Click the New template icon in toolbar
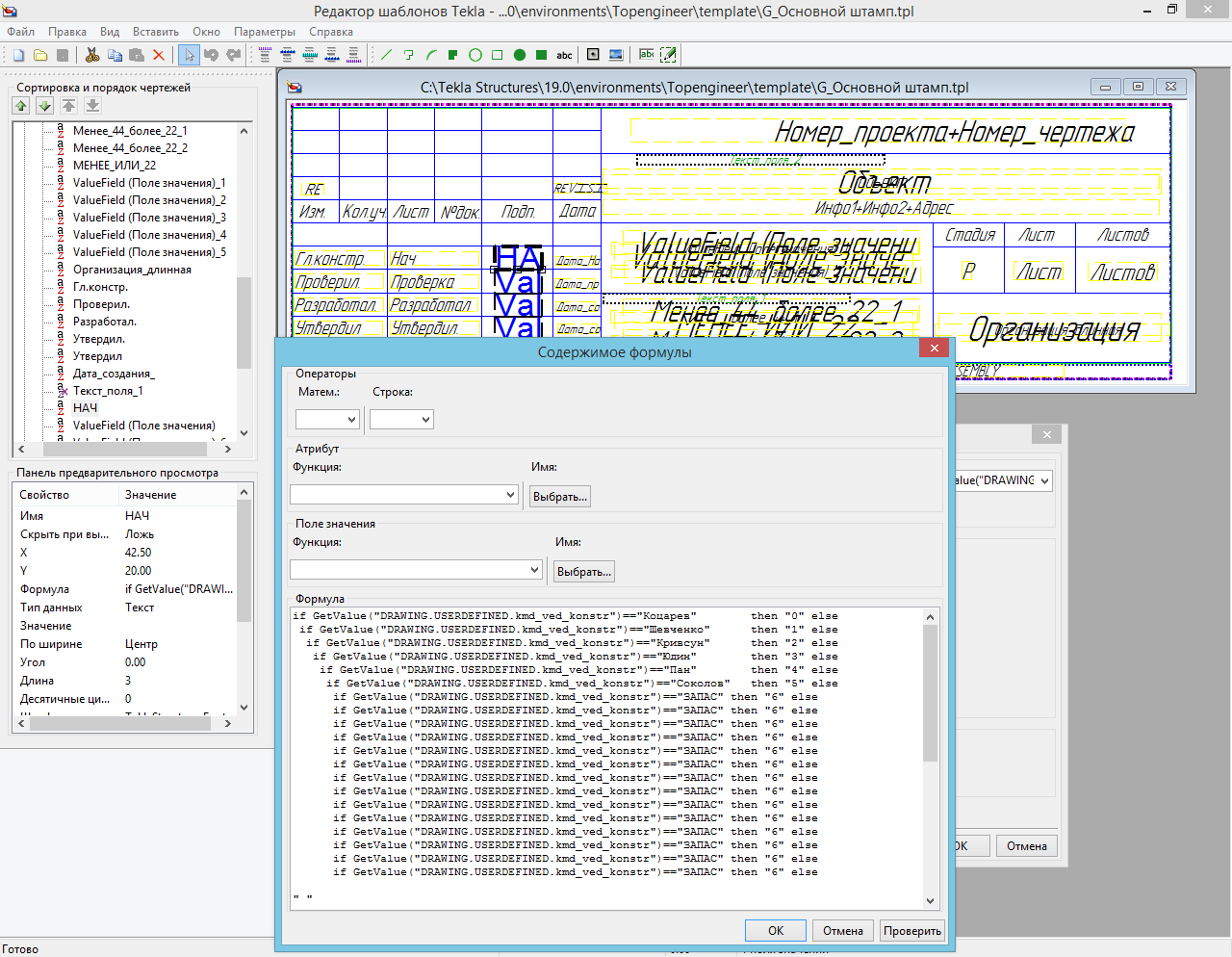 click(x=18, y=55)
